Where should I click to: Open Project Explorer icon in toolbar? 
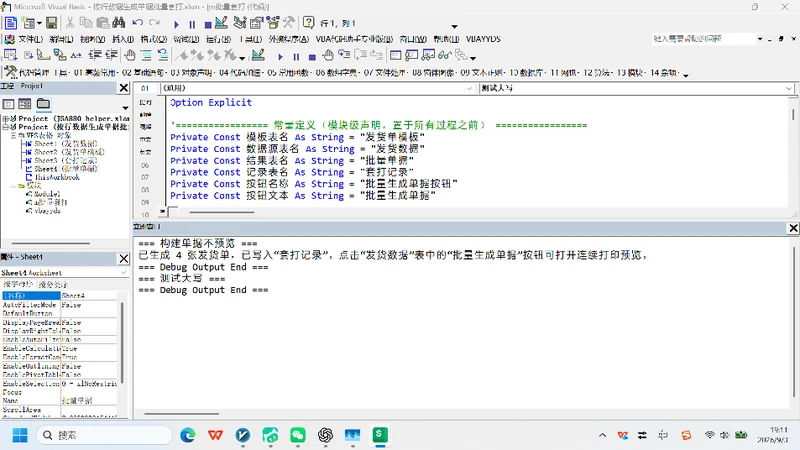point(239,23)
